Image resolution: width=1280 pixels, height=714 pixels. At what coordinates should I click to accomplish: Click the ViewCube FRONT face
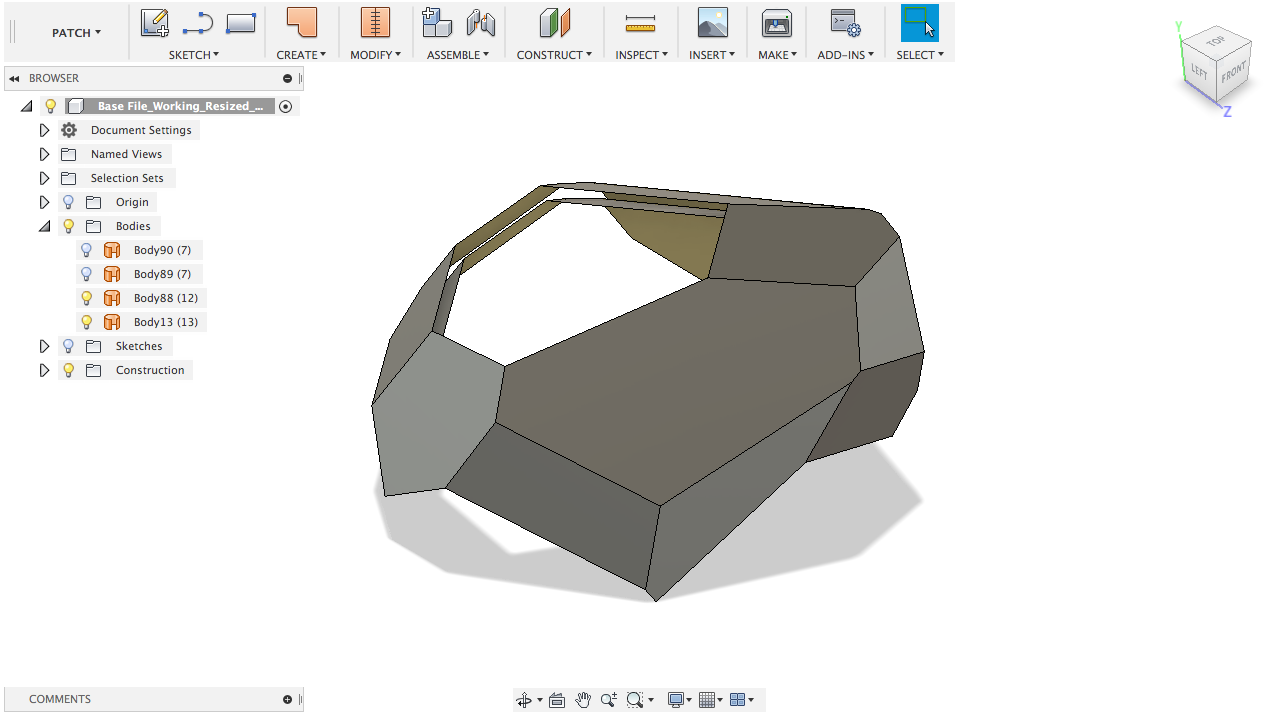pos(1234,71)
